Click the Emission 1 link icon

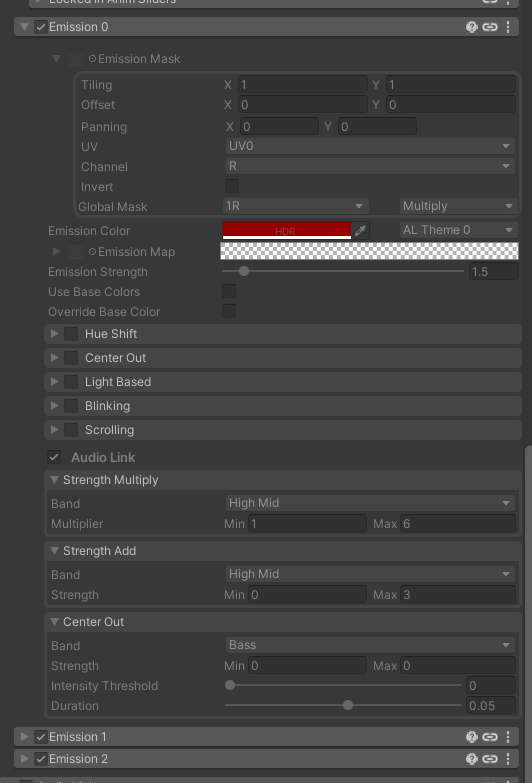490,737
